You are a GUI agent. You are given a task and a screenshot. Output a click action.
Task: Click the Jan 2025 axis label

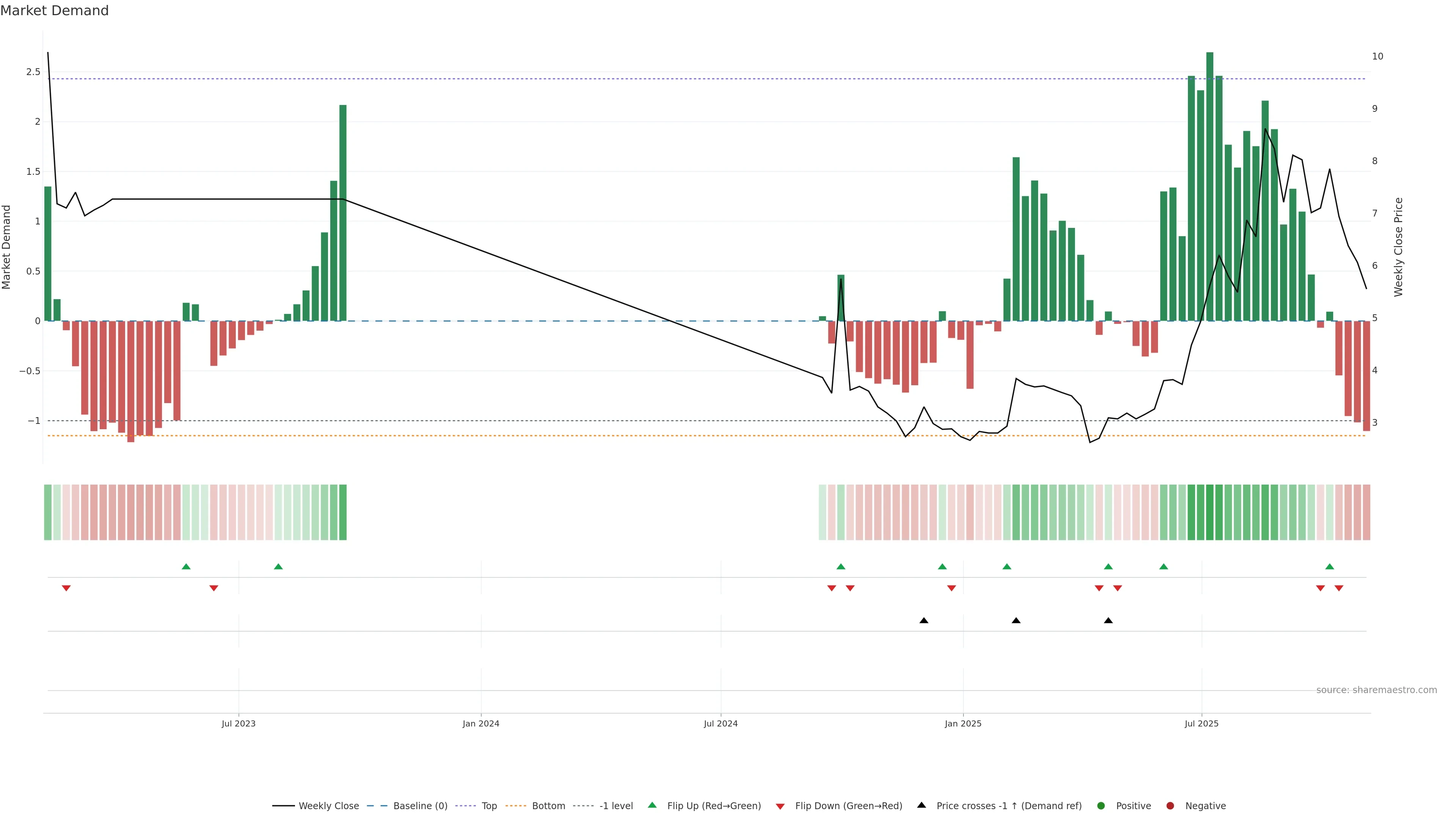click(x=963, y=723)
